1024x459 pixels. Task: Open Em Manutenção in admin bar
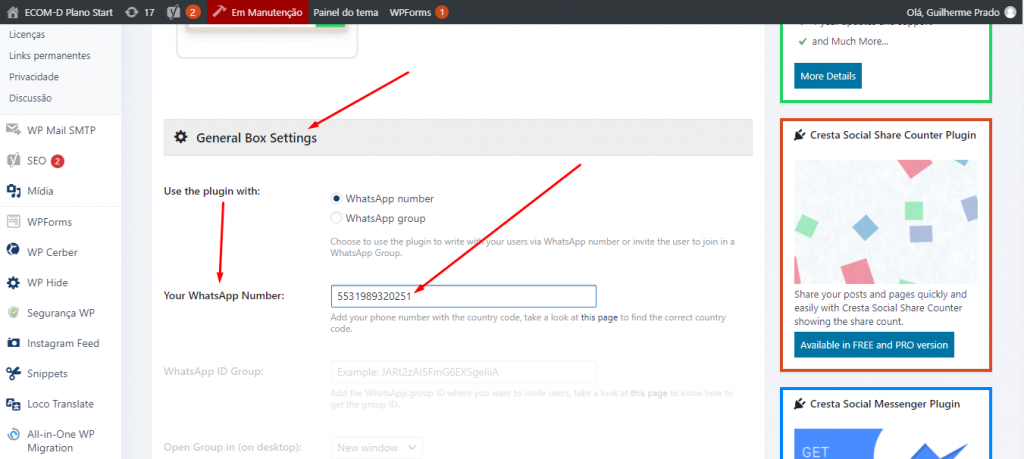(258, 12)
